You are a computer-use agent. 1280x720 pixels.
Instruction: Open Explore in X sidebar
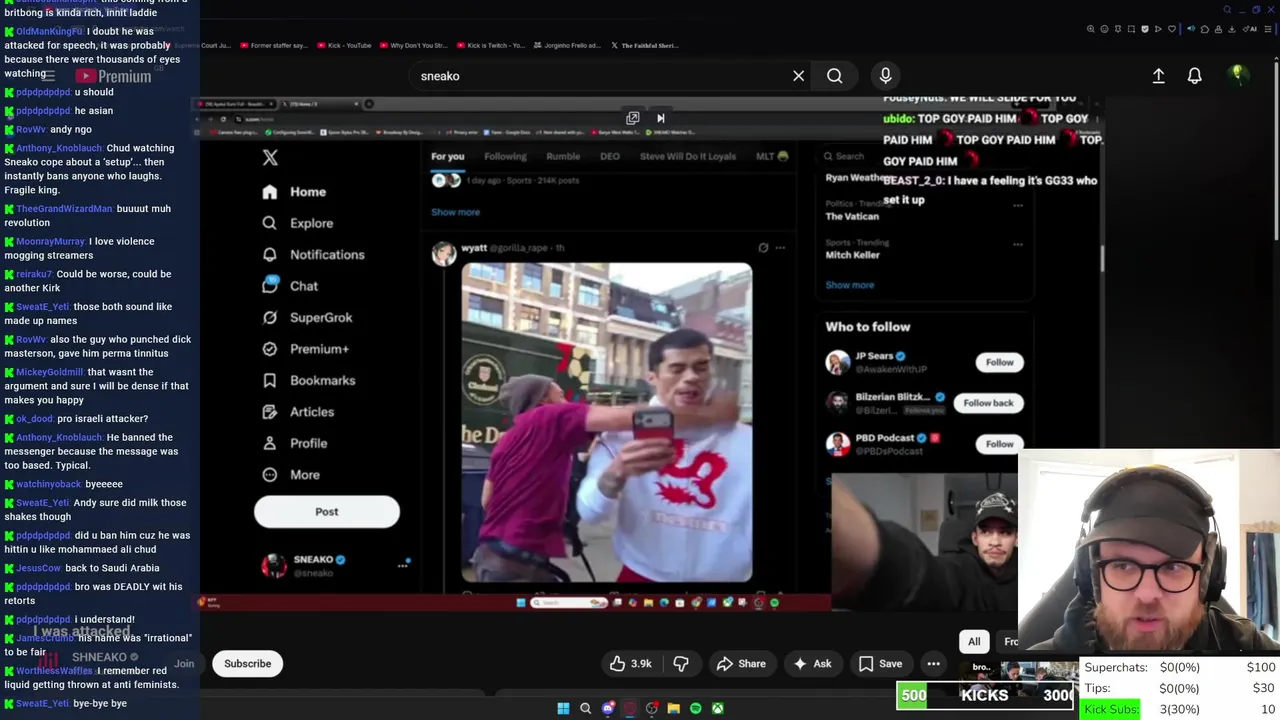pyautogui.click(x=297, y=223)
